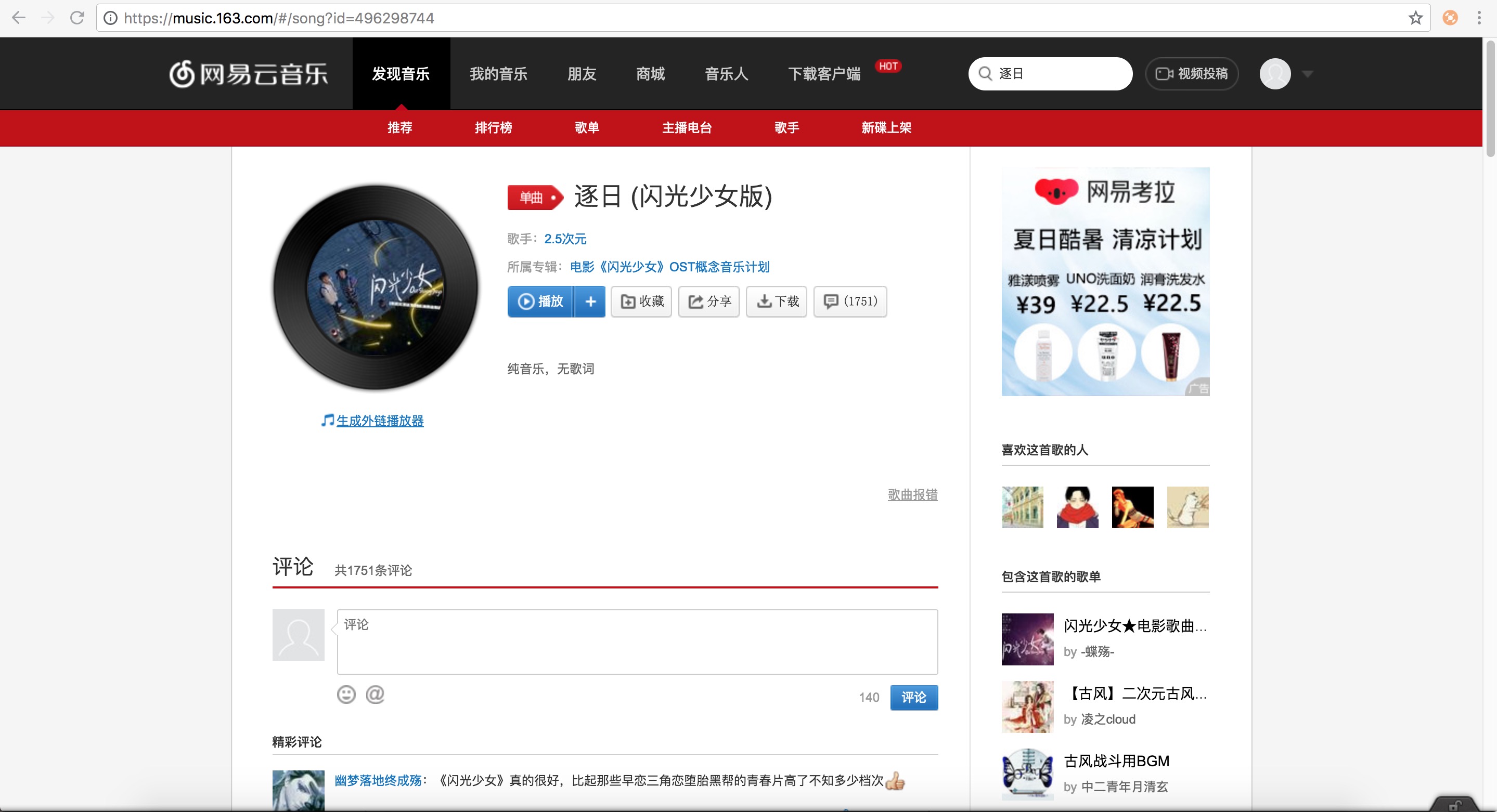
Task: Open the white cat fan avatar
Action: pyautogui.click(x=1188, y=507)
